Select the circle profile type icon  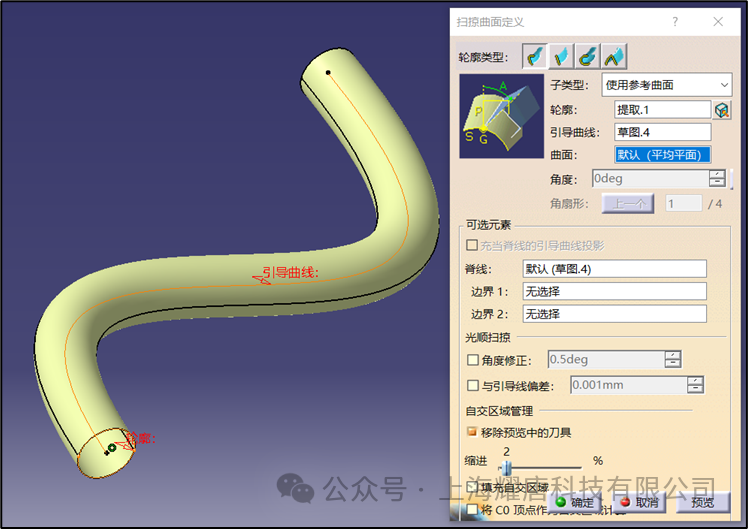(588, 57)
